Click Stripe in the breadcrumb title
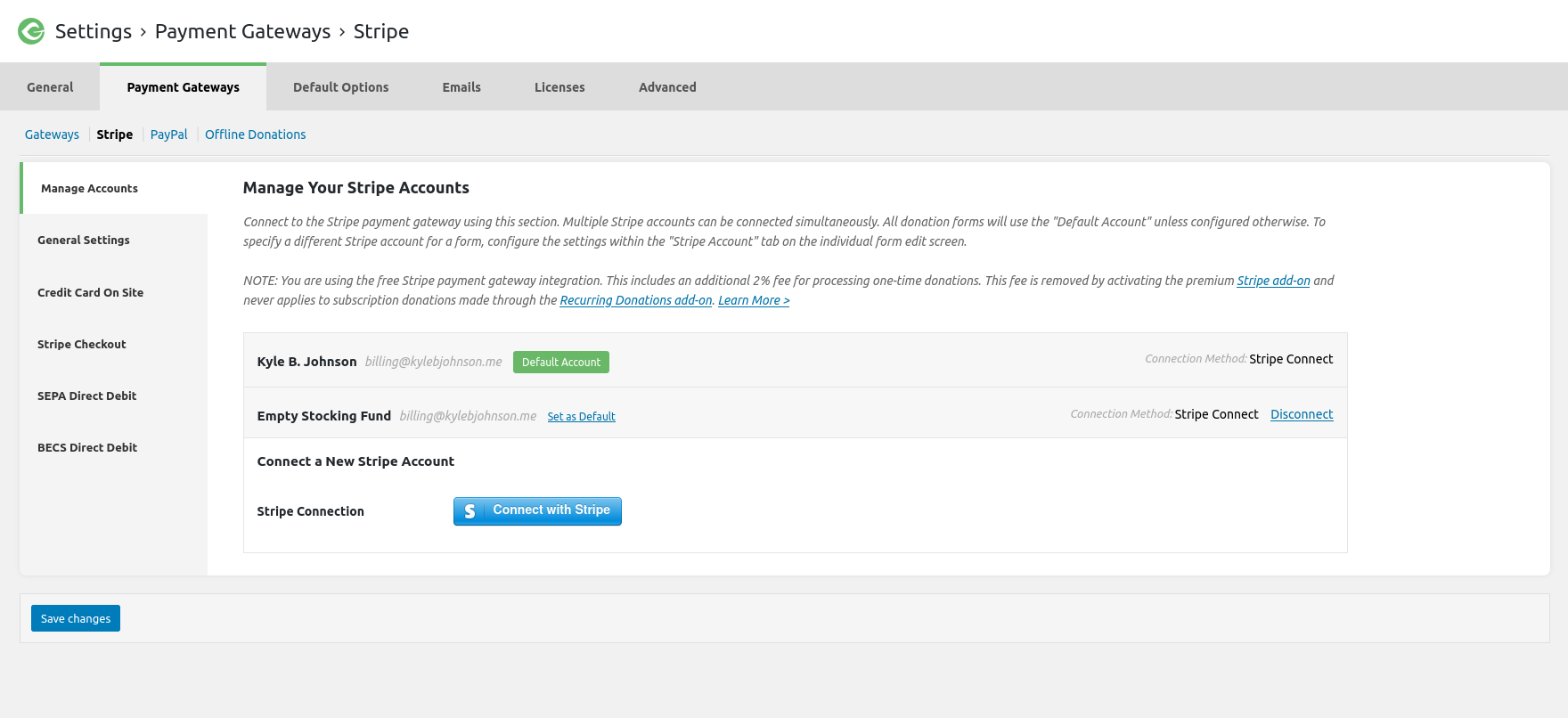The height and width of the screenshot is (718, 1568). point(381,31)
